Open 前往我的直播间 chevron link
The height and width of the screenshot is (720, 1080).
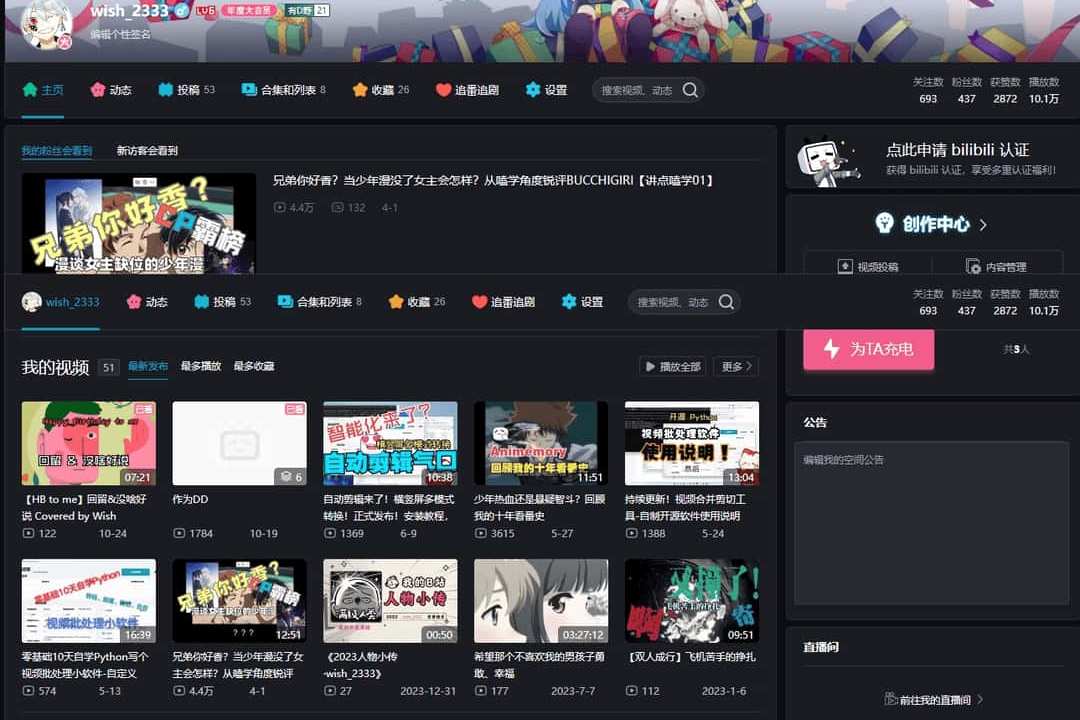tap(980, 700)
